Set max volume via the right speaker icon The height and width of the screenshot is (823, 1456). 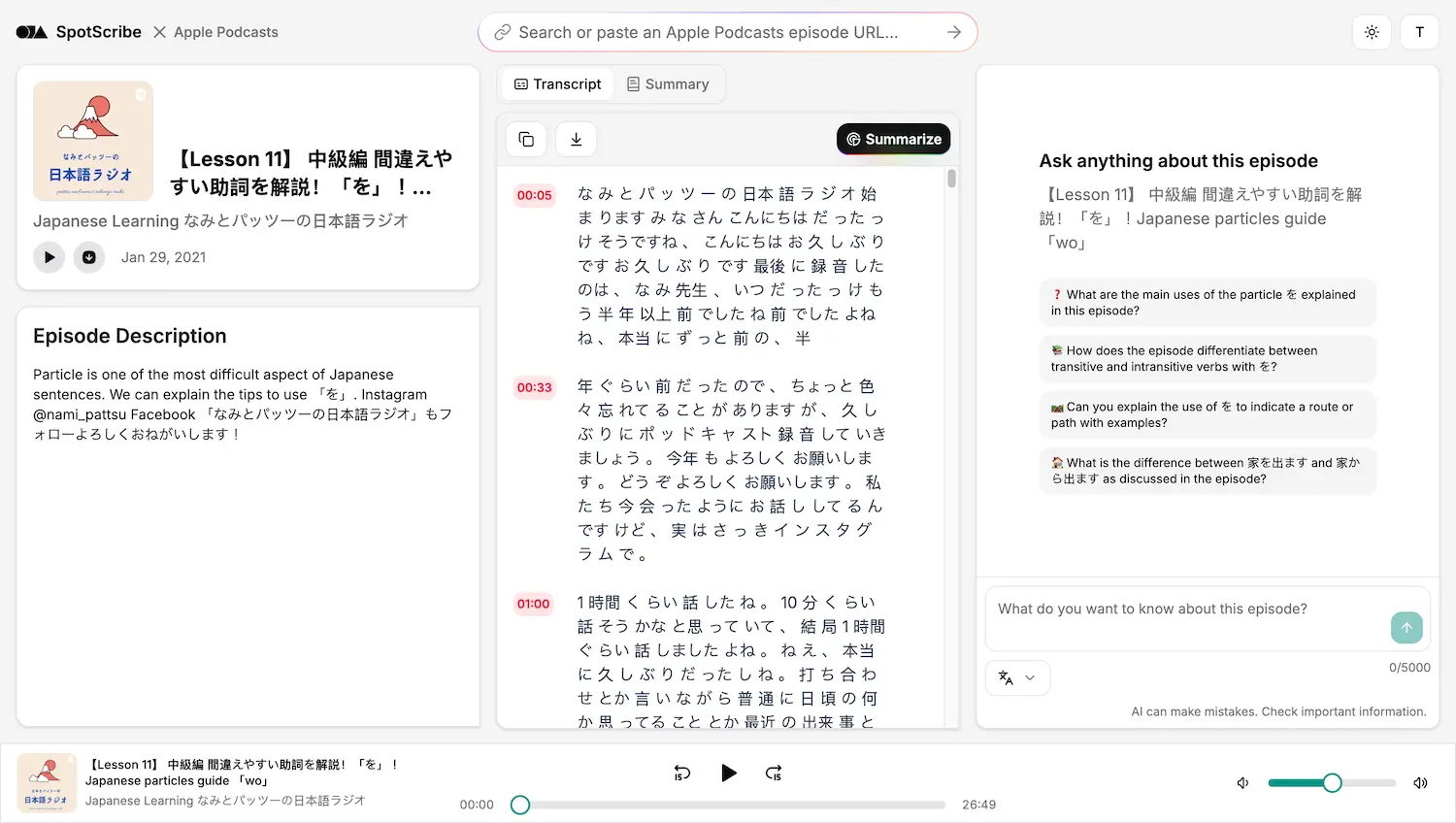tap(1420, 782)
